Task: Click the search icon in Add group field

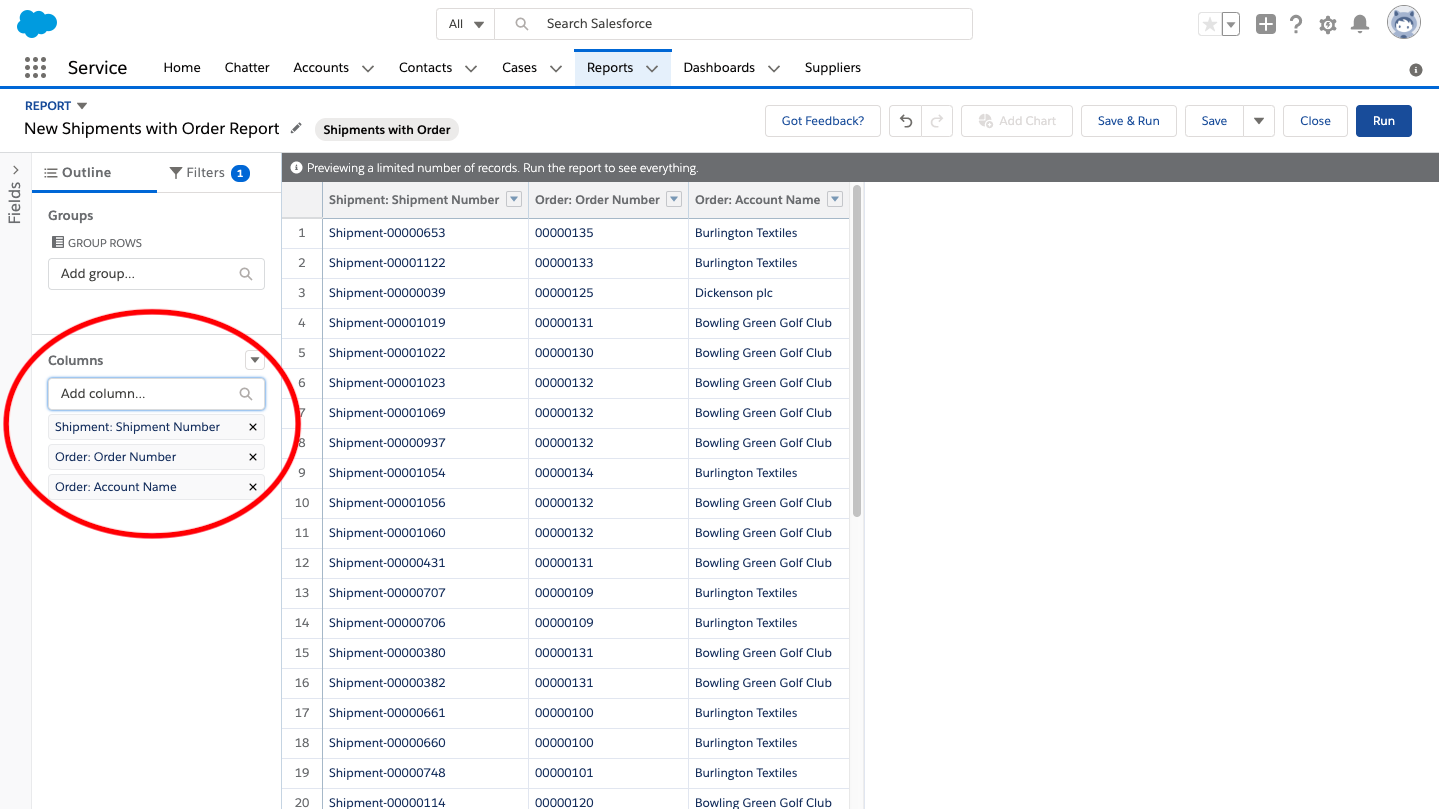Action: point(246,274)
